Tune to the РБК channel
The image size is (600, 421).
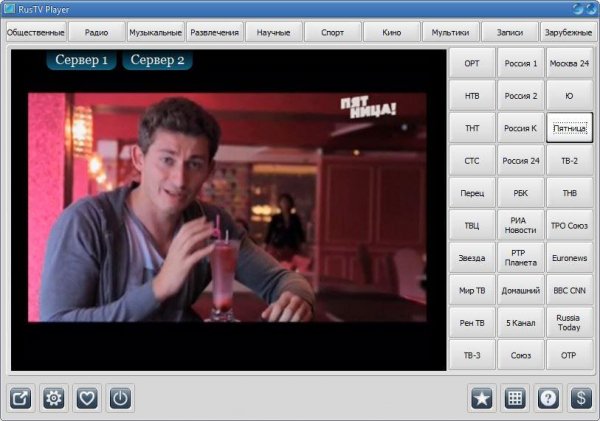[521, 193]
